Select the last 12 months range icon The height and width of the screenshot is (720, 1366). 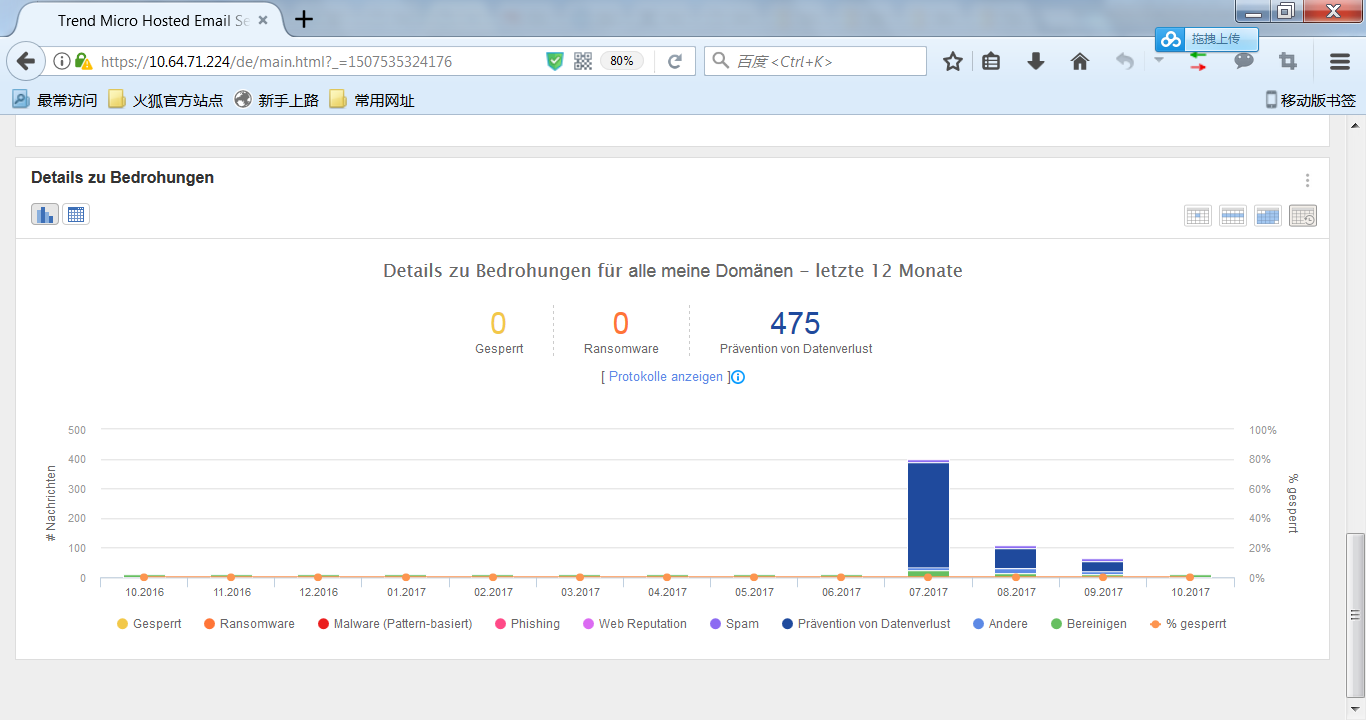(1303, 215)
